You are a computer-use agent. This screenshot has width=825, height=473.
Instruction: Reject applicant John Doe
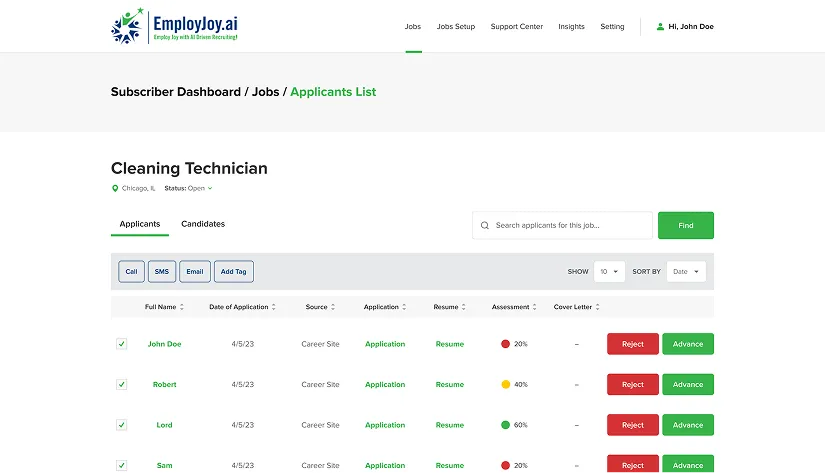632,344
